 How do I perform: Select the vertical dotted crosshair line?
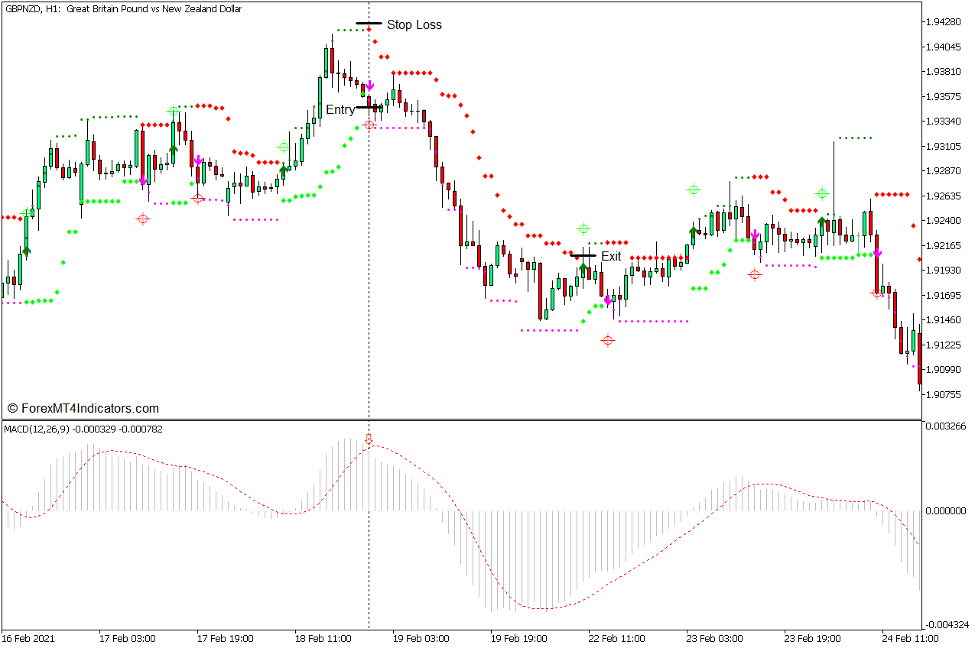(x=370, y=300)
